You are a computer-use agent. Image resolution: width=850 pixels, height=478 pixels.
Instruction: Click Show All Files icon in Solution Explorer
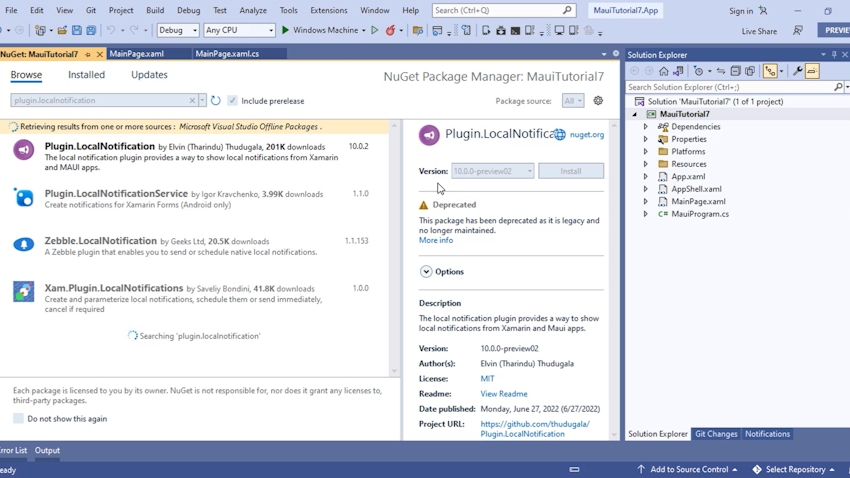(750, 71)
